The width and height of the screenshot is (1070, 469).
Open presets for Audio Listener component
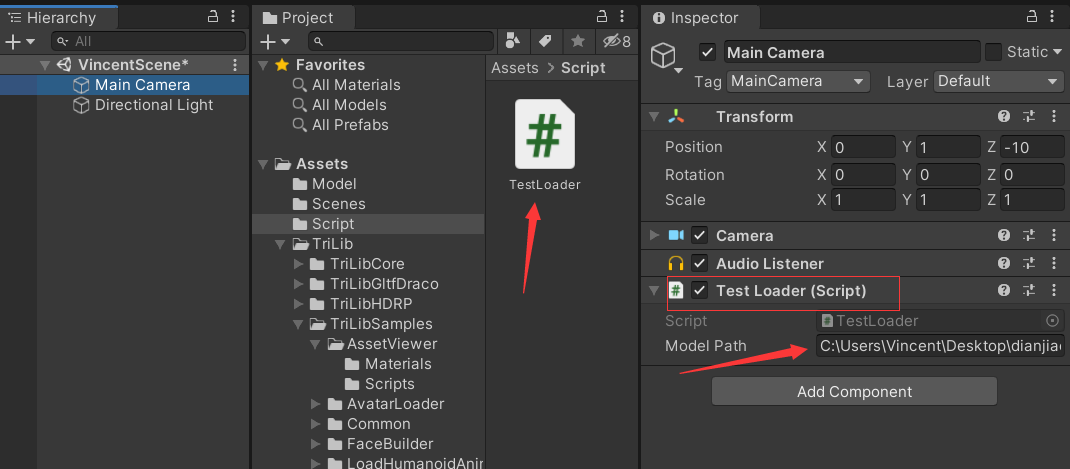(x=1029, y=263)
